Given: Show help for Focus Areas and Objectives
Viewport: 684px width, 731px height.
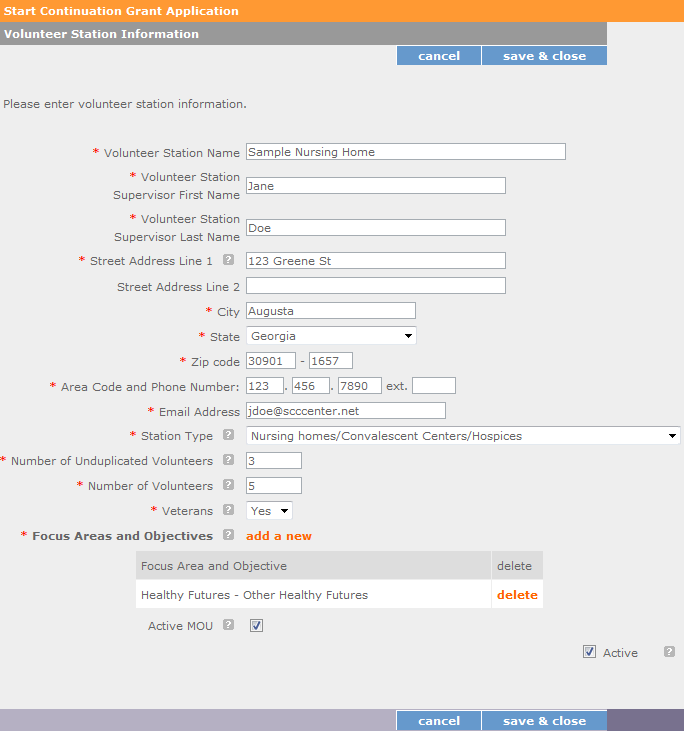Looking at the screenshot, I should [x=228, y=535].
